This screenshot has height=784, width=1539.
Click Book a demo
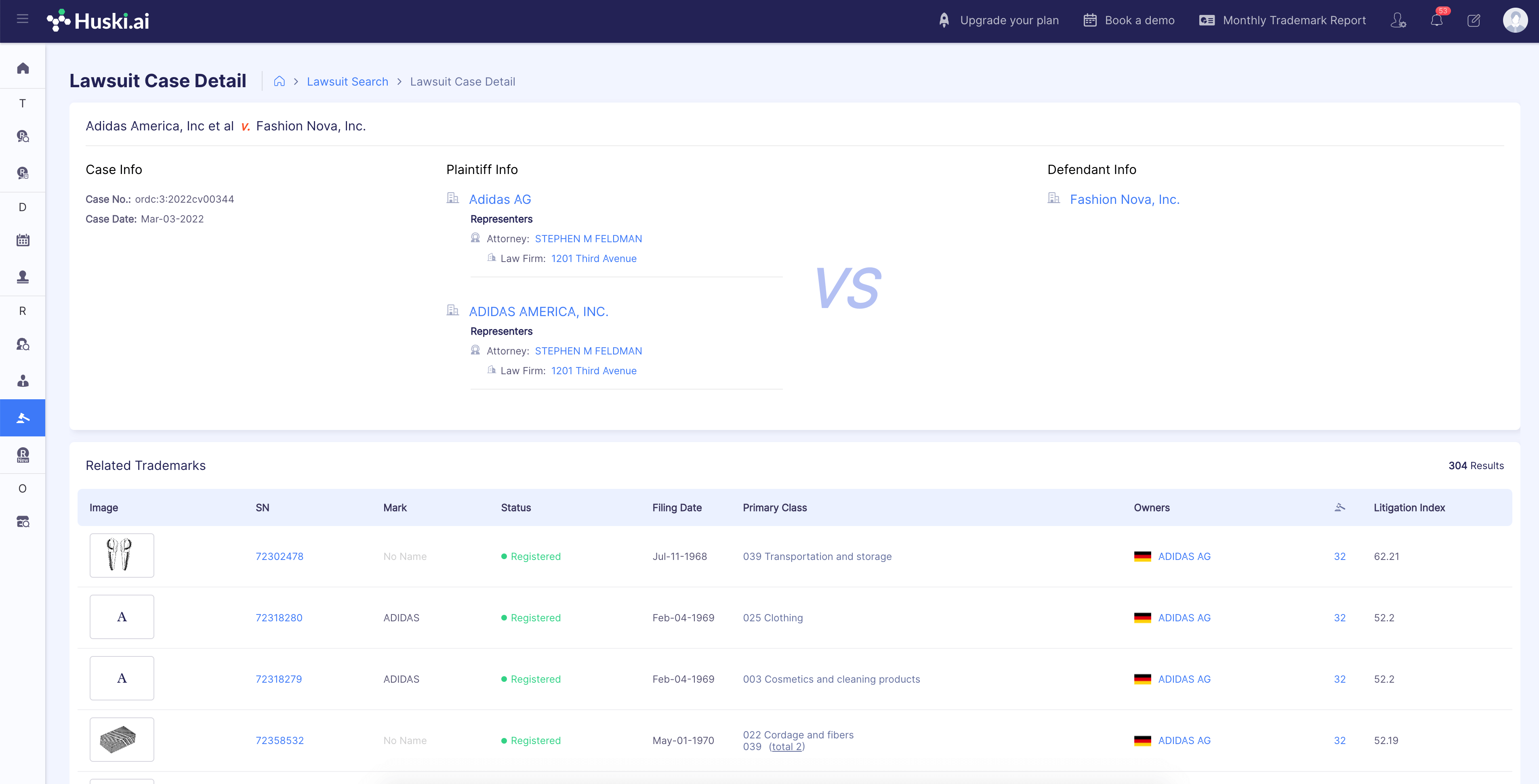1140,20
